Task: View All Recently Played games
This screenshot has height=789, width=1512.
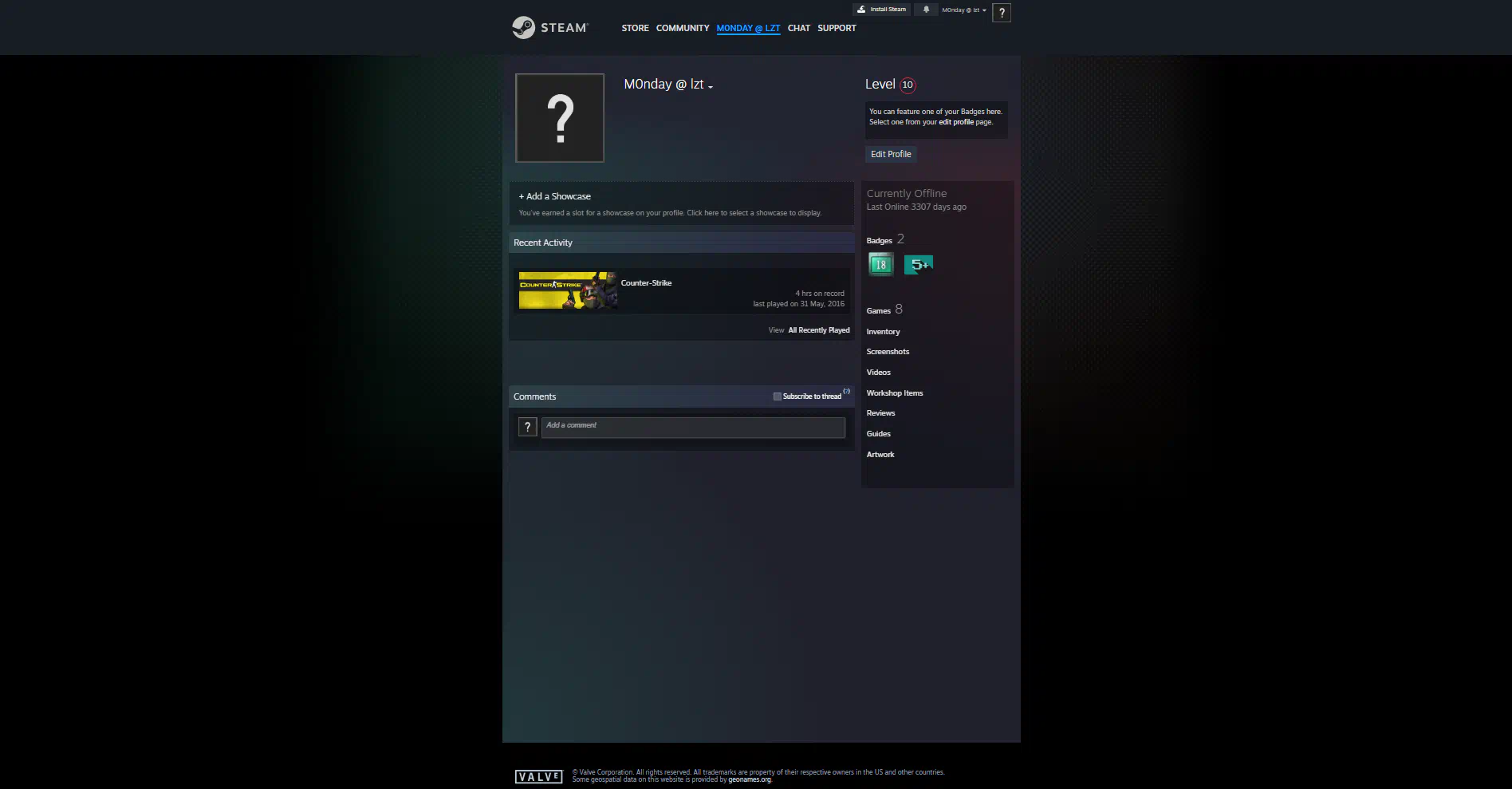Action: tap(819, 330)
